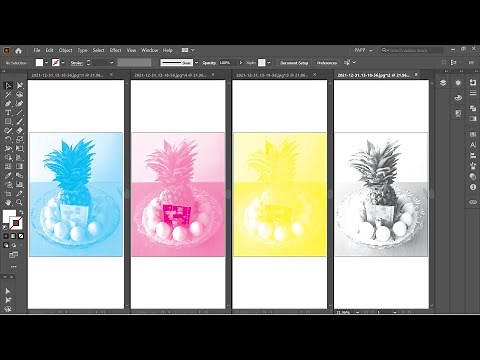480x360 pixels.
Task: Select the Rectangle tool
Action: [8, 122]
